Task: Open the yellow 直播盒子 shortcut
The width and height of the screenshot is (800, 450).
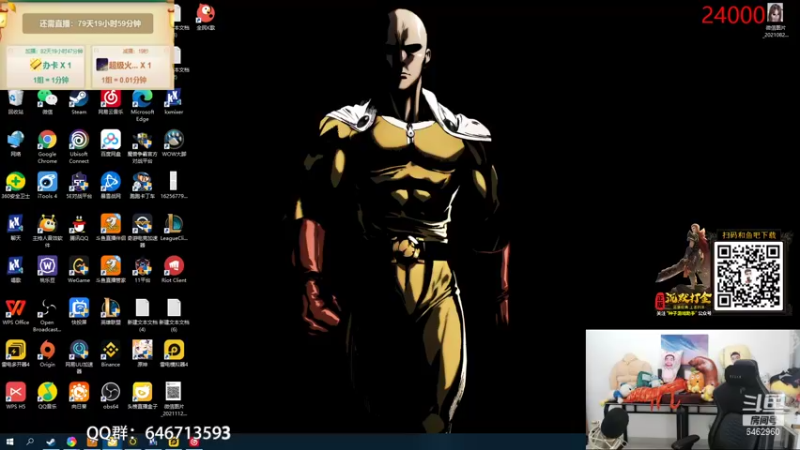Action: pyautogui.click(x=142, y=396)
